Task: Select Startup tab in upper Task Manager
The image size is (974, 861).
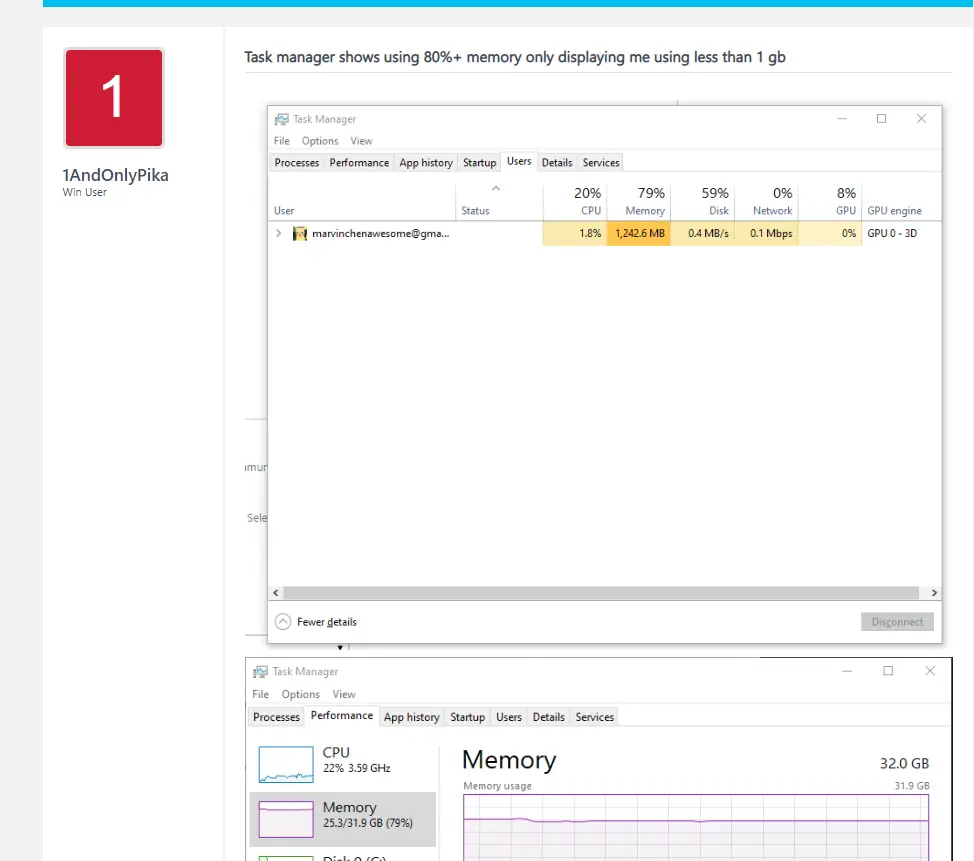Action: click(x=479, y=163)
